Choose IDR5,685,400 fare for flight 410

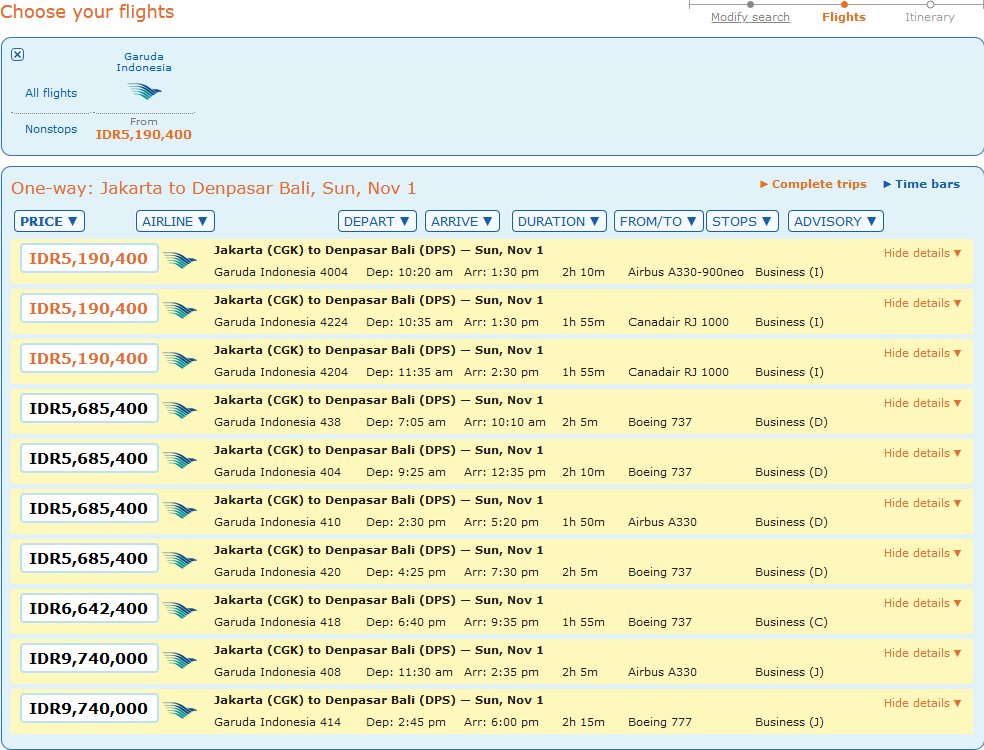(x=89, y=509)
